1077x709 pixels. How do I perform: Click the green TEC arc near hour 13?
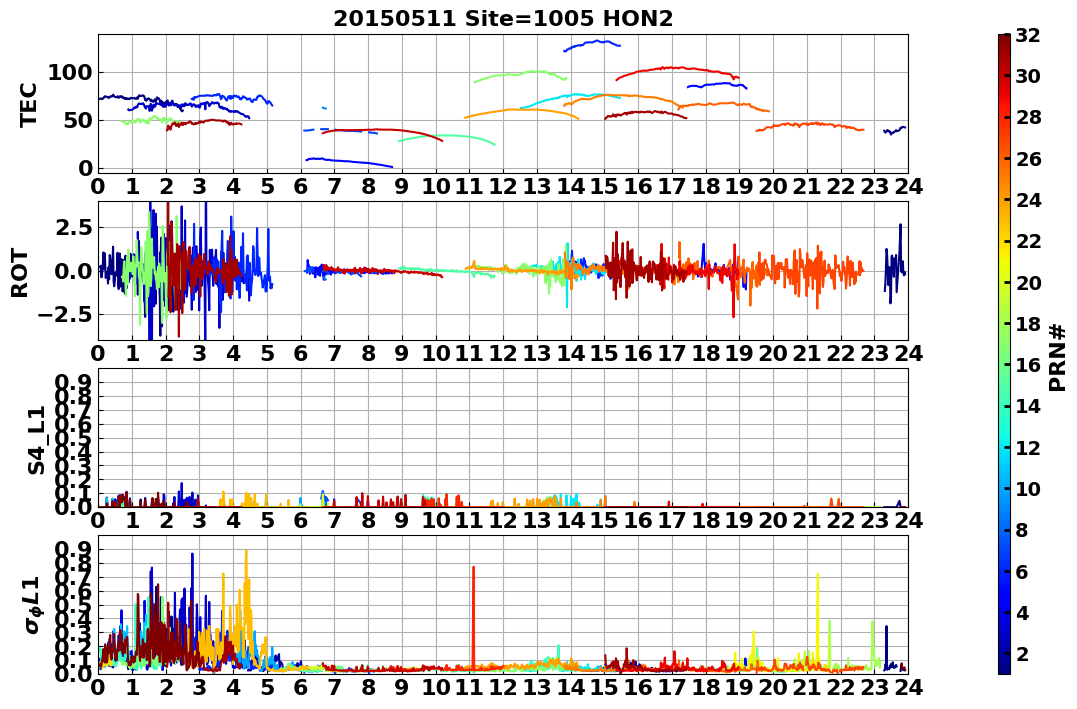click(x=521, y=76)
